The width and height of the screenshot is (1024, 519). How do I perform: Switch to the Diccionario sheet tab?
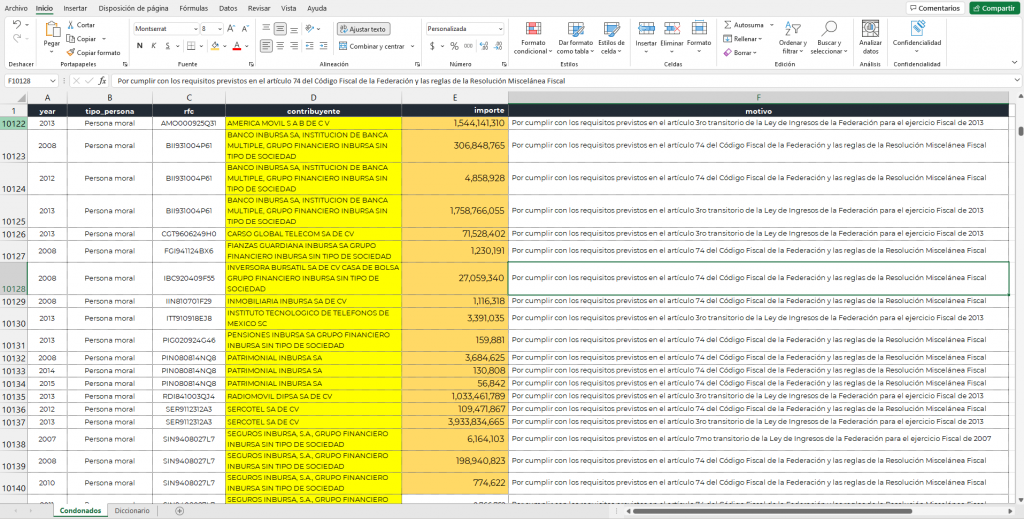click(x=132, y=511)
